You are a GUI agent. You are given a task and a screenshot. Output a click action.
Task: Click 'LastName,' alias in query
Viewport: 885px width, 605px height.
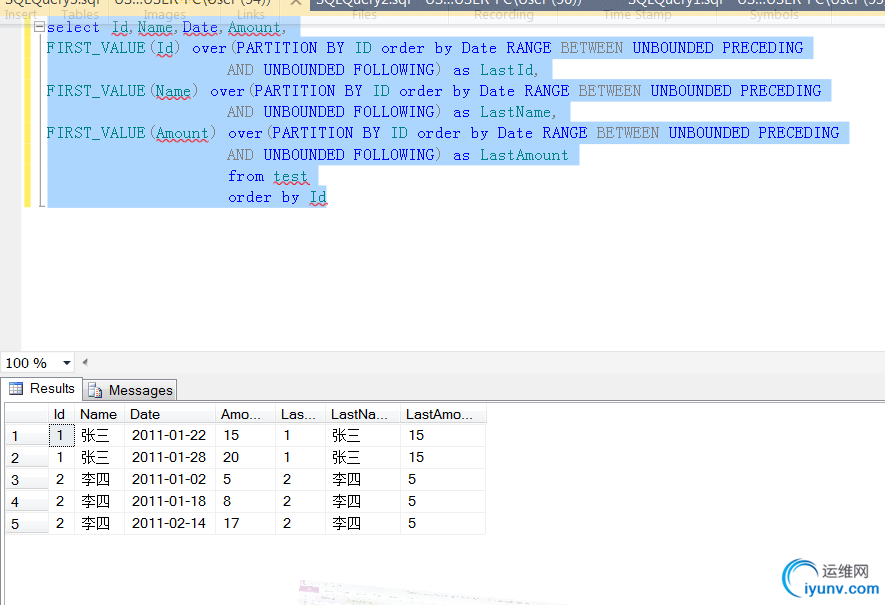[x=518, y=112]
